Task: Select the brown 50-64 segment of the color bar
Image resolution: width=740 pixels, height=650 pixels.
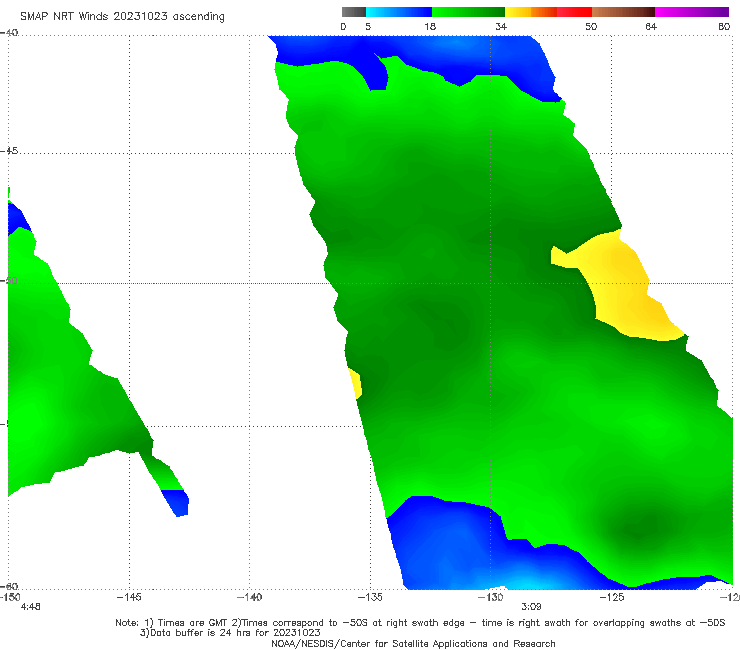Action: pos(623,12)
